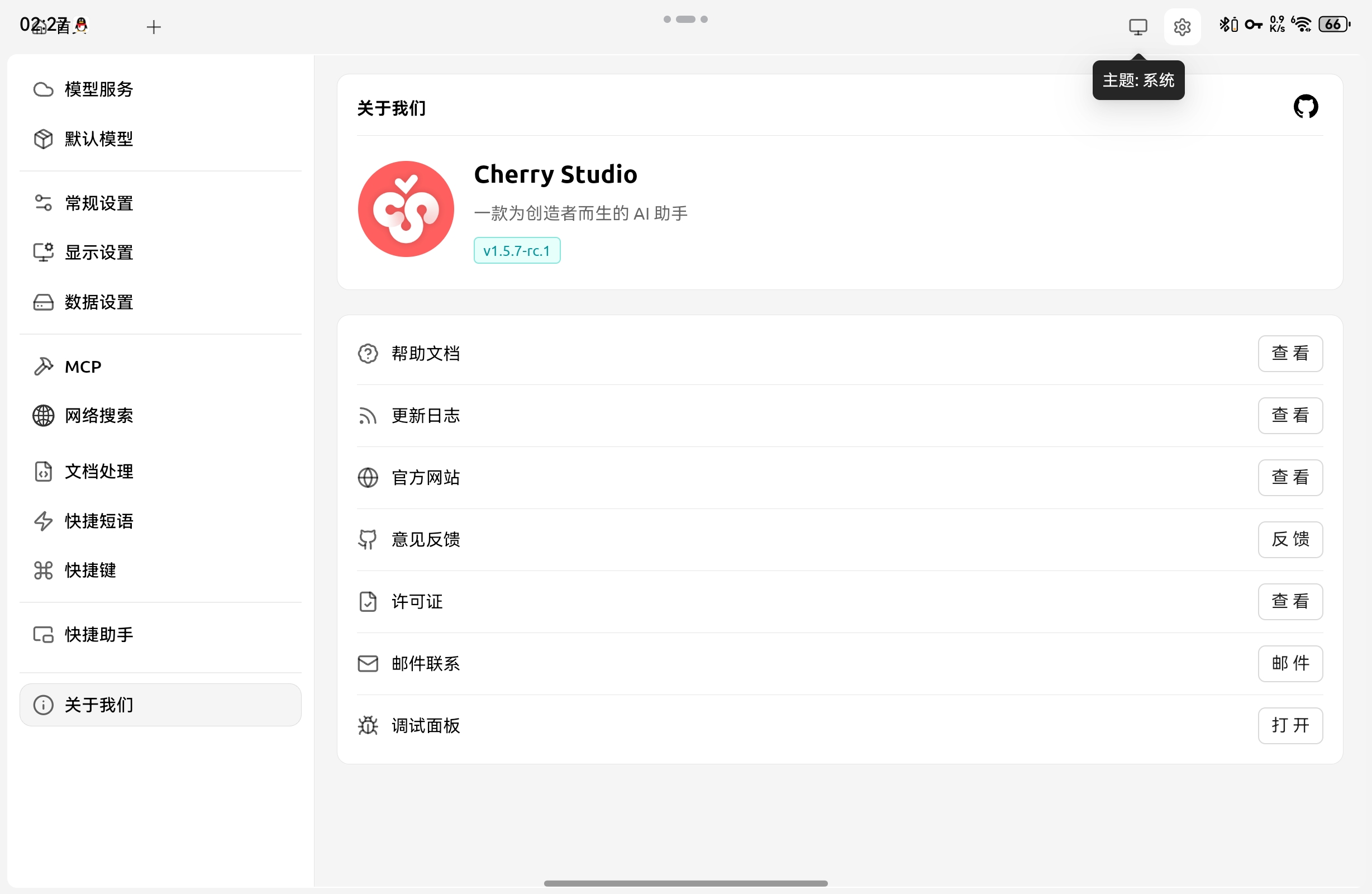1372x894 pixels.
Task: Click 查看 button for 许可证
Action: click(1290, 602)
